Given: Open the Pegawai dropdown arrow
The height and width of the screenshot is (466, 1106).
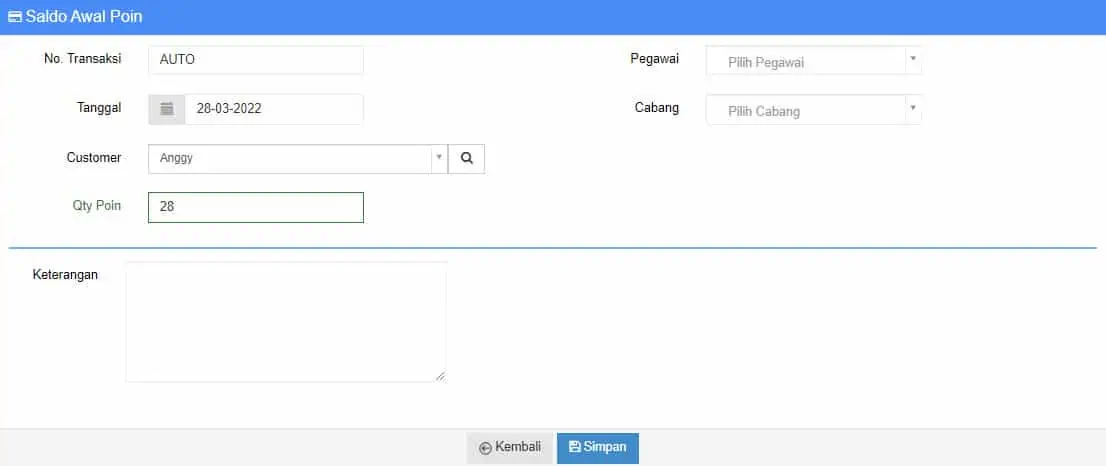Looking at the screenshot, I should pyautogui.click(x=913, y=59).
